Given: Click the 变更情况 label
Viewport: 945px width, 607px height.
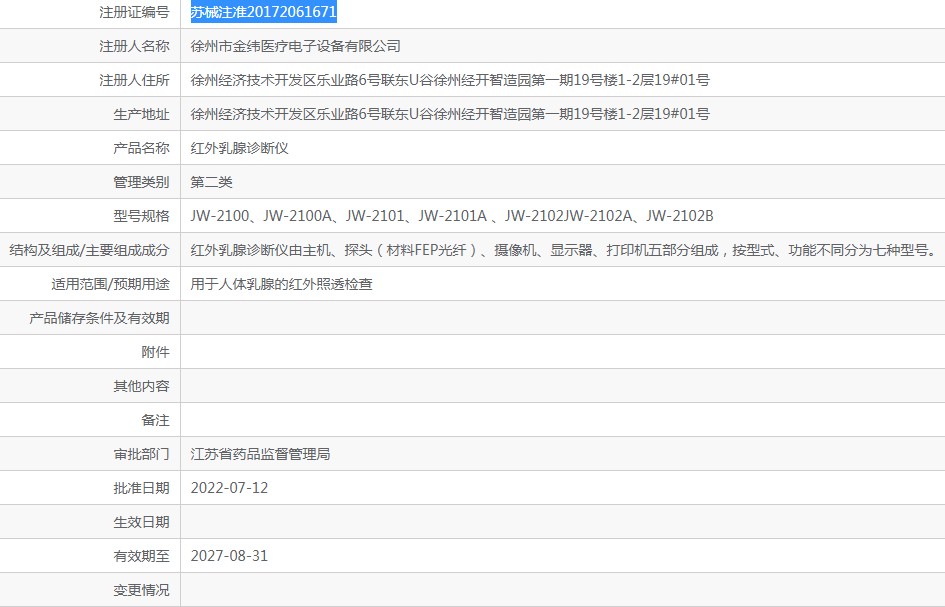Looking at the screenshot, I should 141,590.
